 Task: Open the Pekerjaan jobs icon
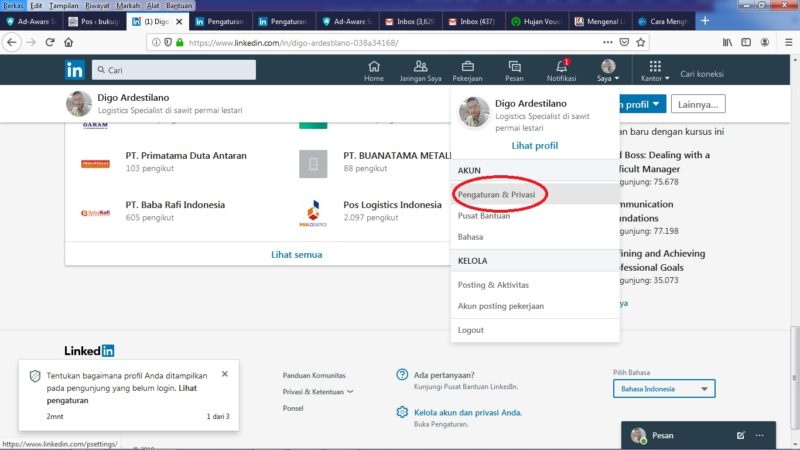(x=467, y=71)
